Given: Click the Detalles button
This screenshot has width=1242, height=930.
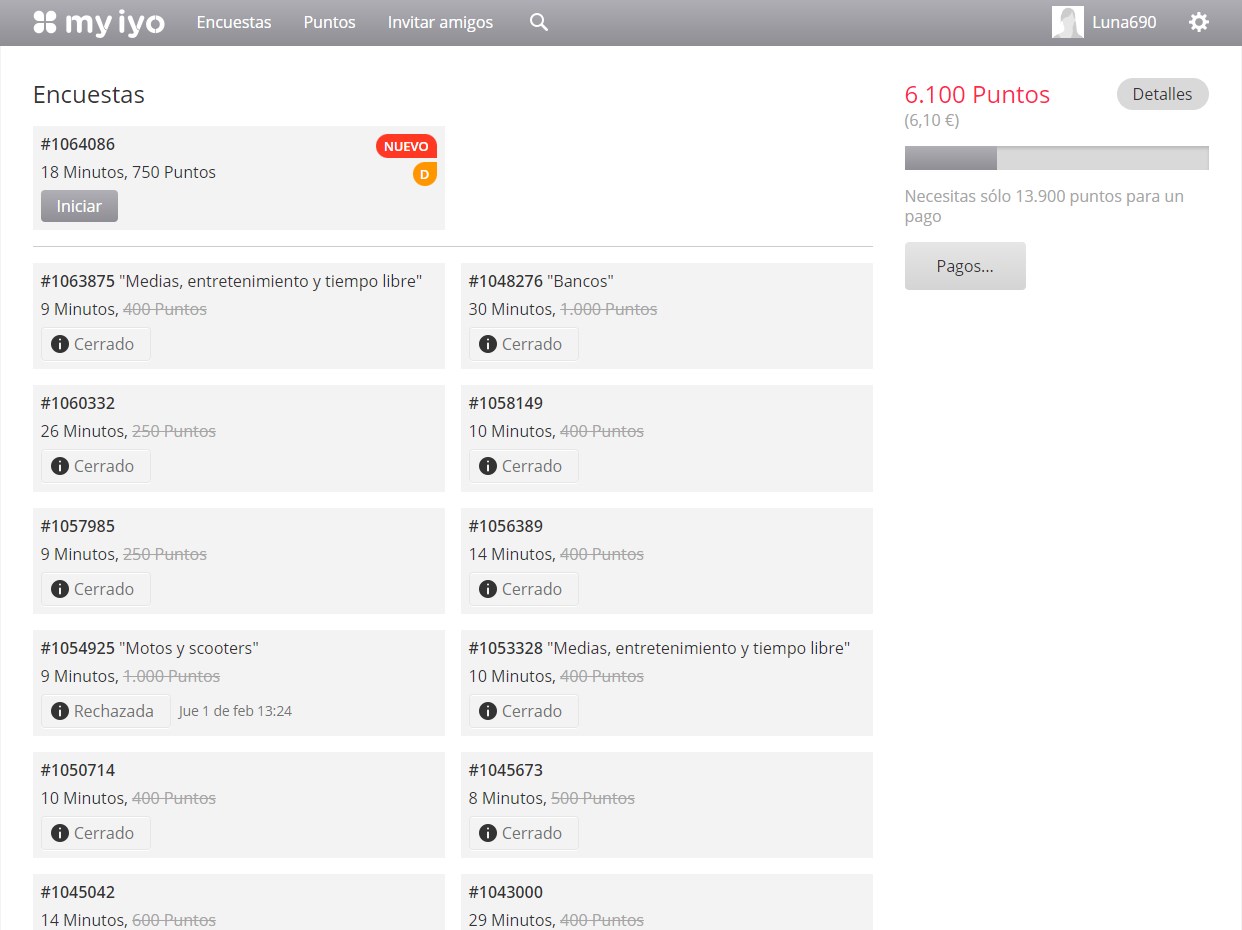Looking at the screenshot, I should click(1162, 94).
